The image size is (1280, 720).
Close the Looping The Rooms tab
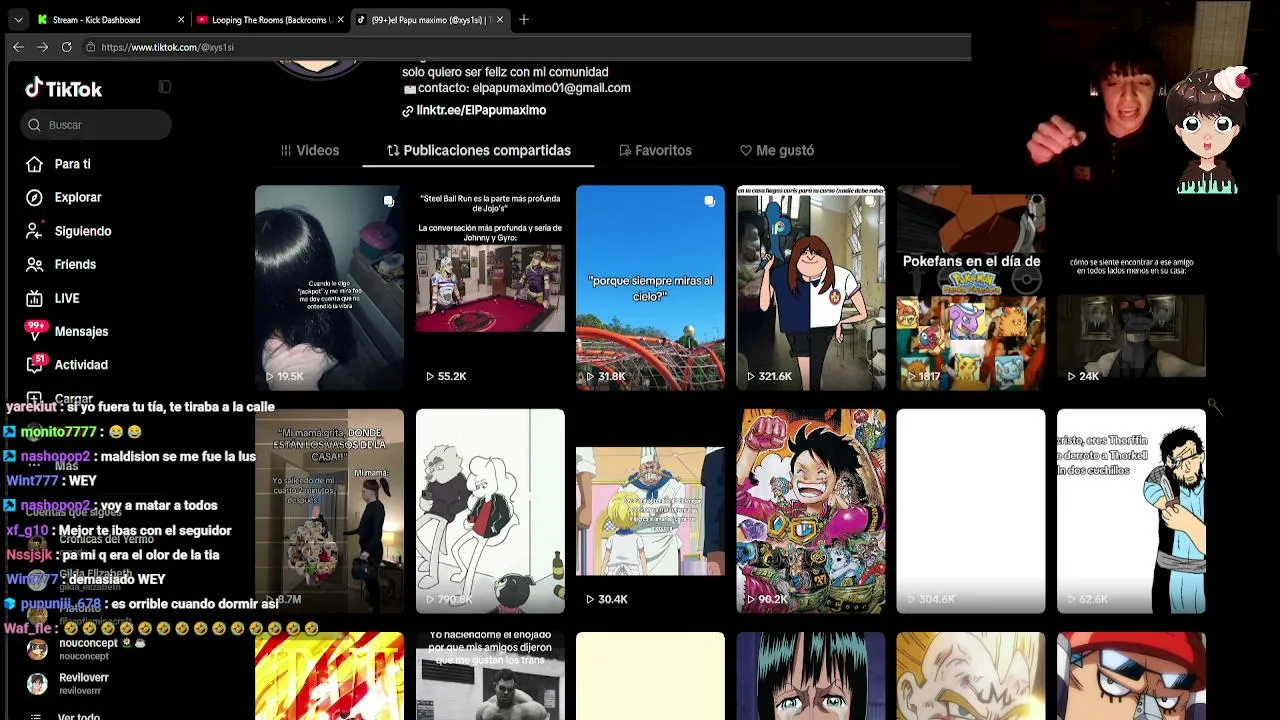(341, 19)
